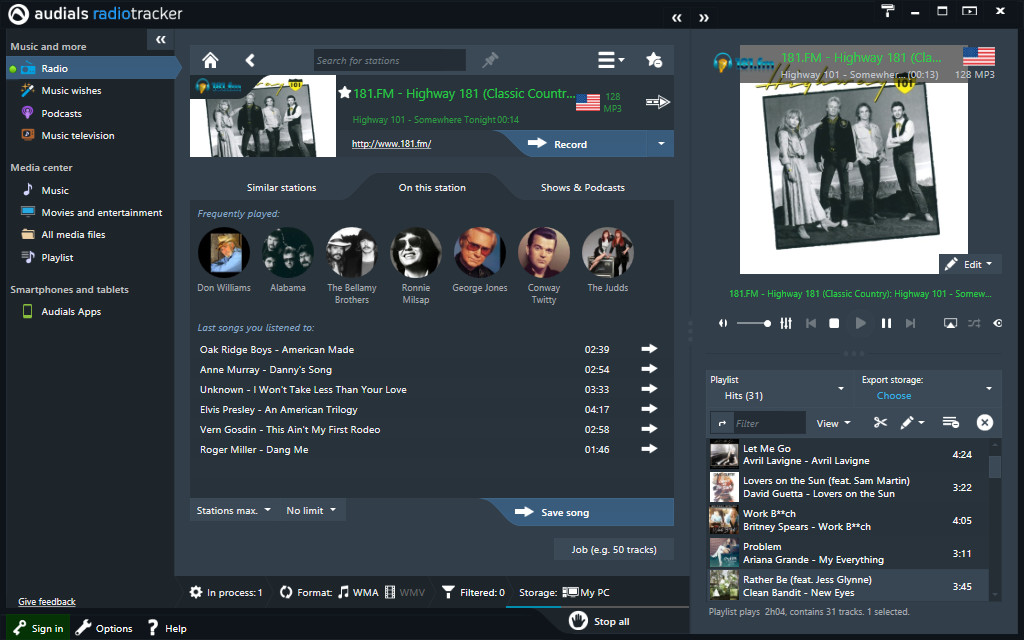Remove station from favorites with star-minus icon
This screenshot has width=1024, height=640.
(x=654, y=60)
